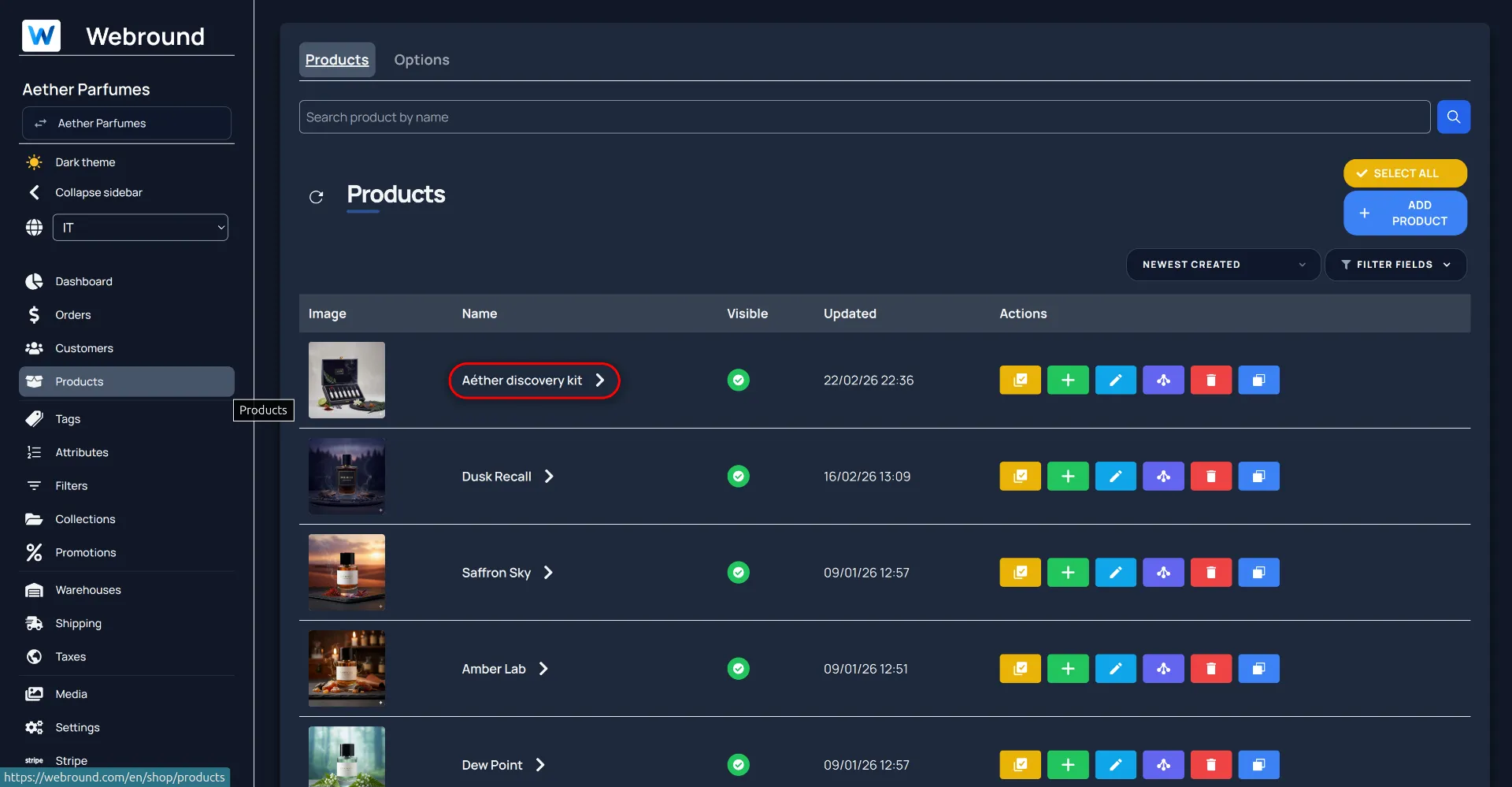Open the Dew Point product thumbnail
The width and height of the screenshot is (1512, 787).
pos(346,756)
